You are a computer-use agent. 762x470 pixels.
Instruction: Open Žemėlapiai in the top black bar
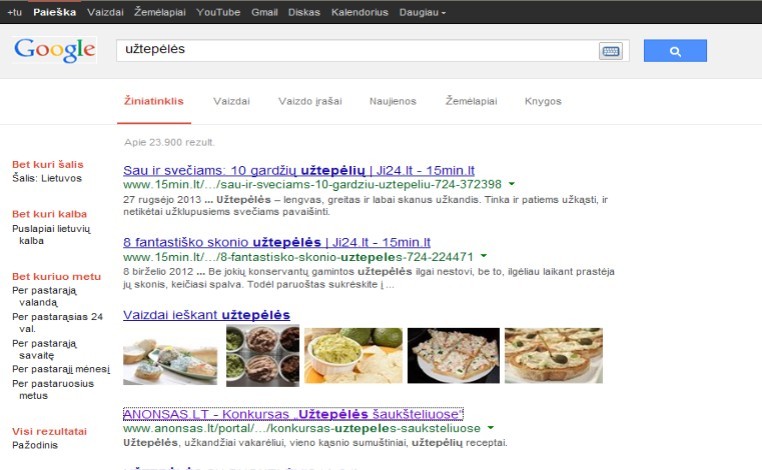(160, 12)
